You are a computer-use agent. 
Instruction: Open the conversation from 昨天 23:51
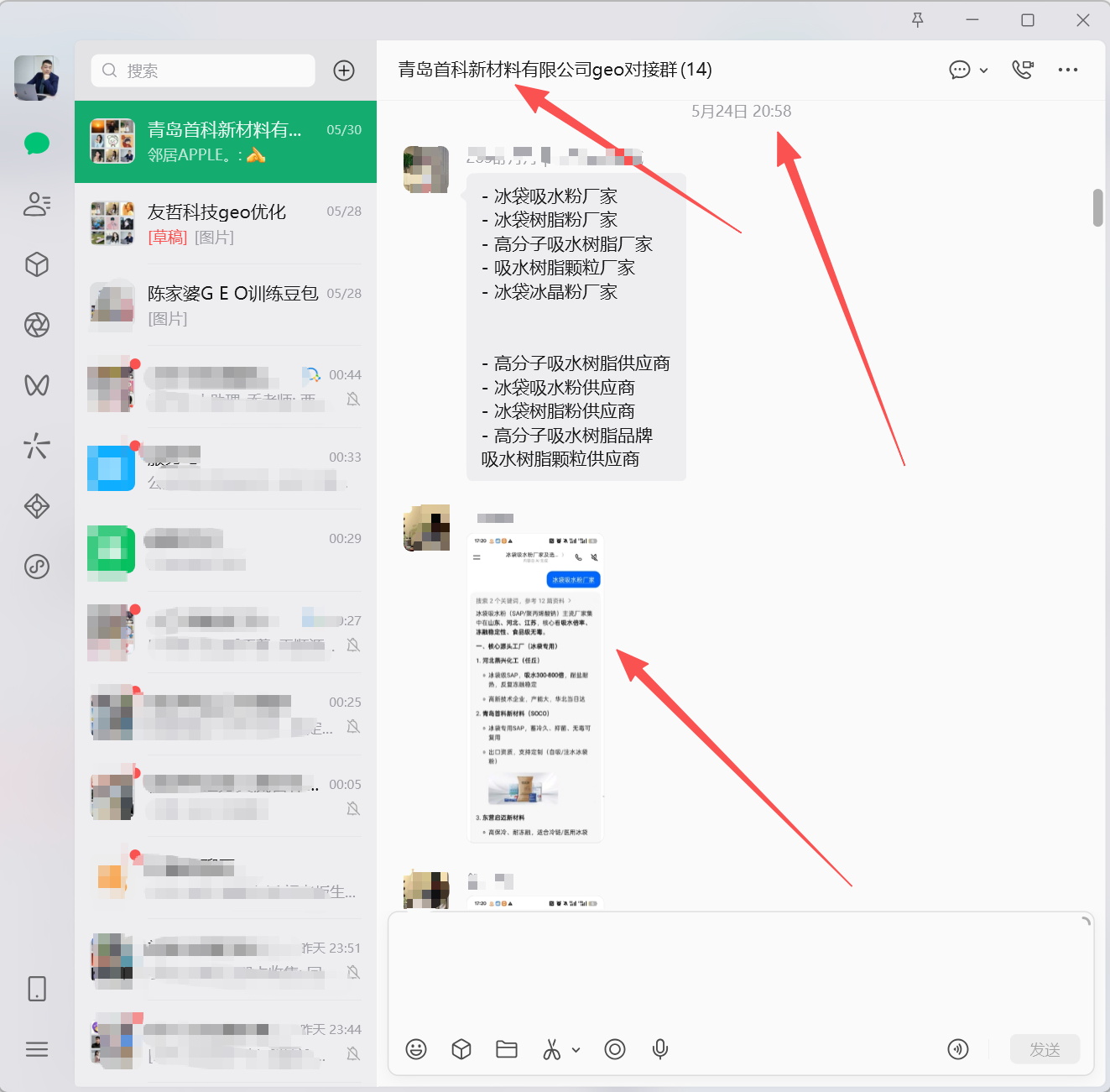click(226, 959)
